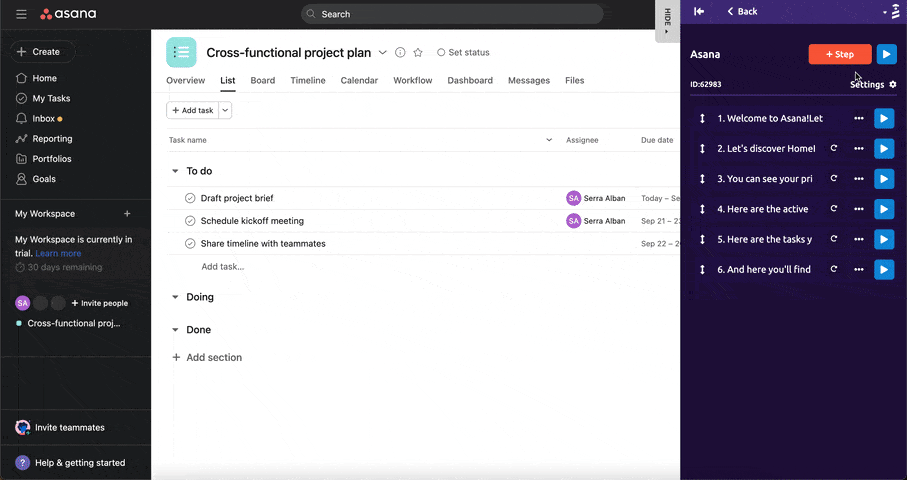
Task: Play step 3 You can see your pri
Action: tap(884, 179)
